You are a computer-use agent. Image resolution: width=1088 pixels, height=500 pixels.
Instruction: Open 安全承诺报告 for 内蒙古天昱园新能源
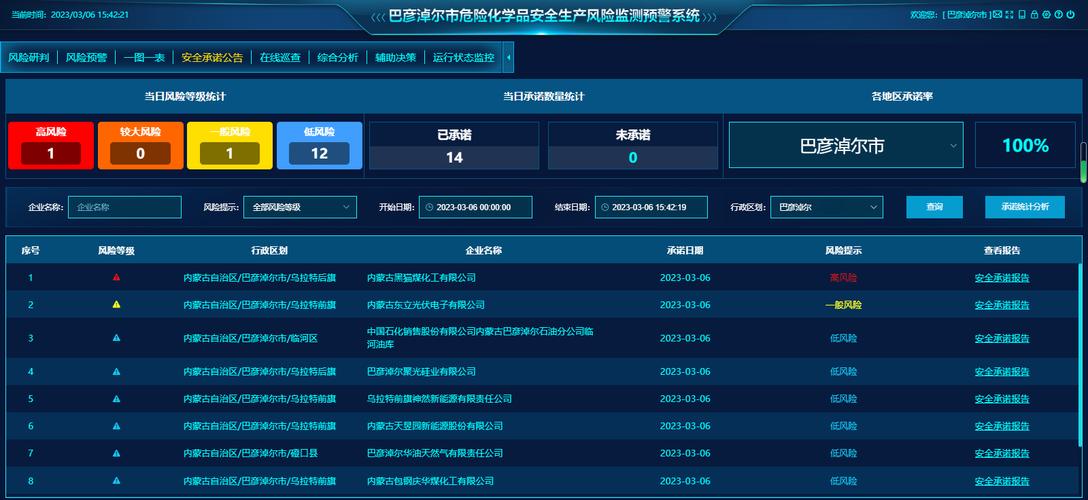pyautogui.click(x=1002, y=426)
